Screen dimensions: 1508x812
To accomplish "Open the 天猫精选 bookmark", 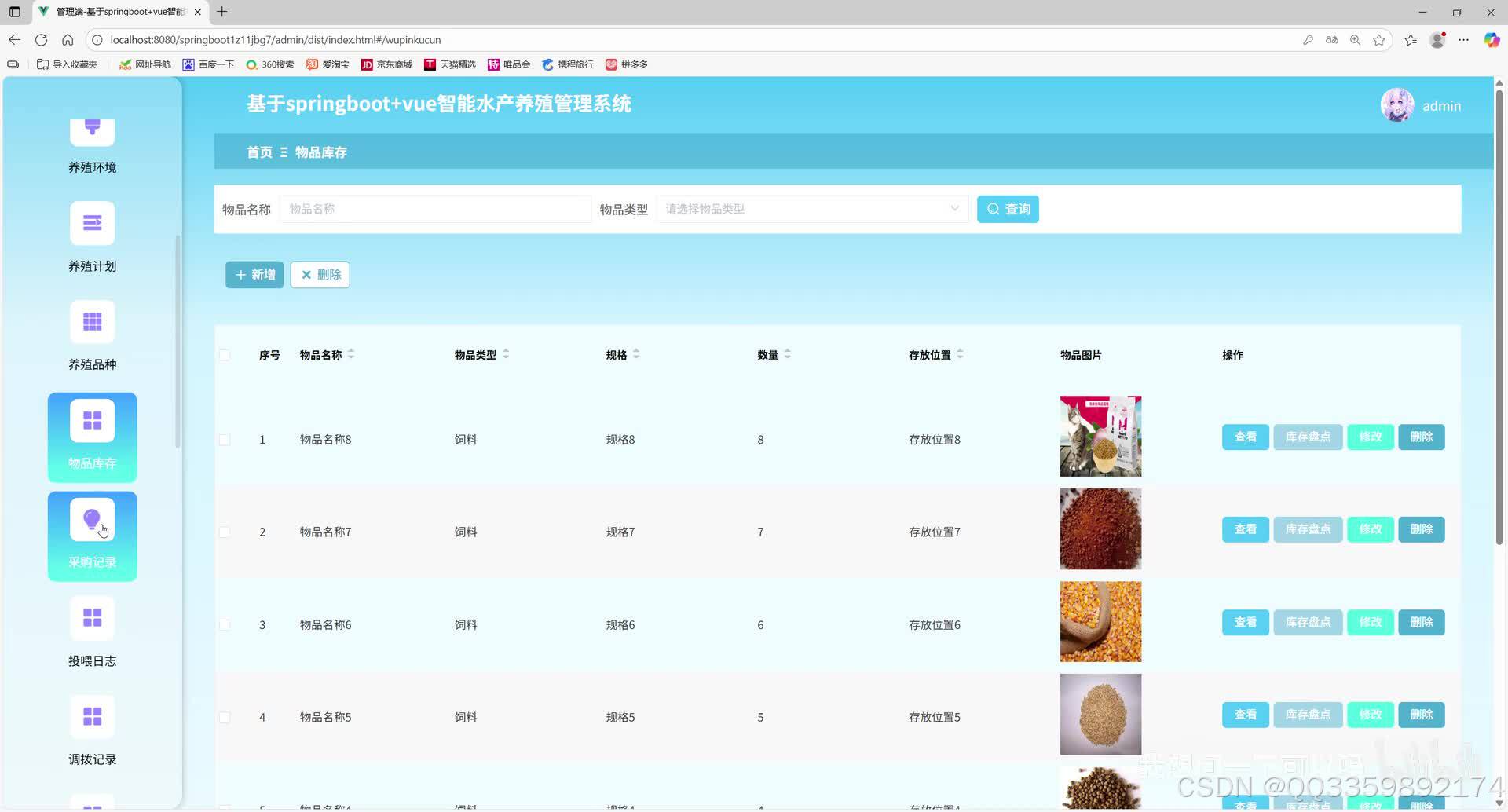I will pyautogui.click(x=450, y=64).
